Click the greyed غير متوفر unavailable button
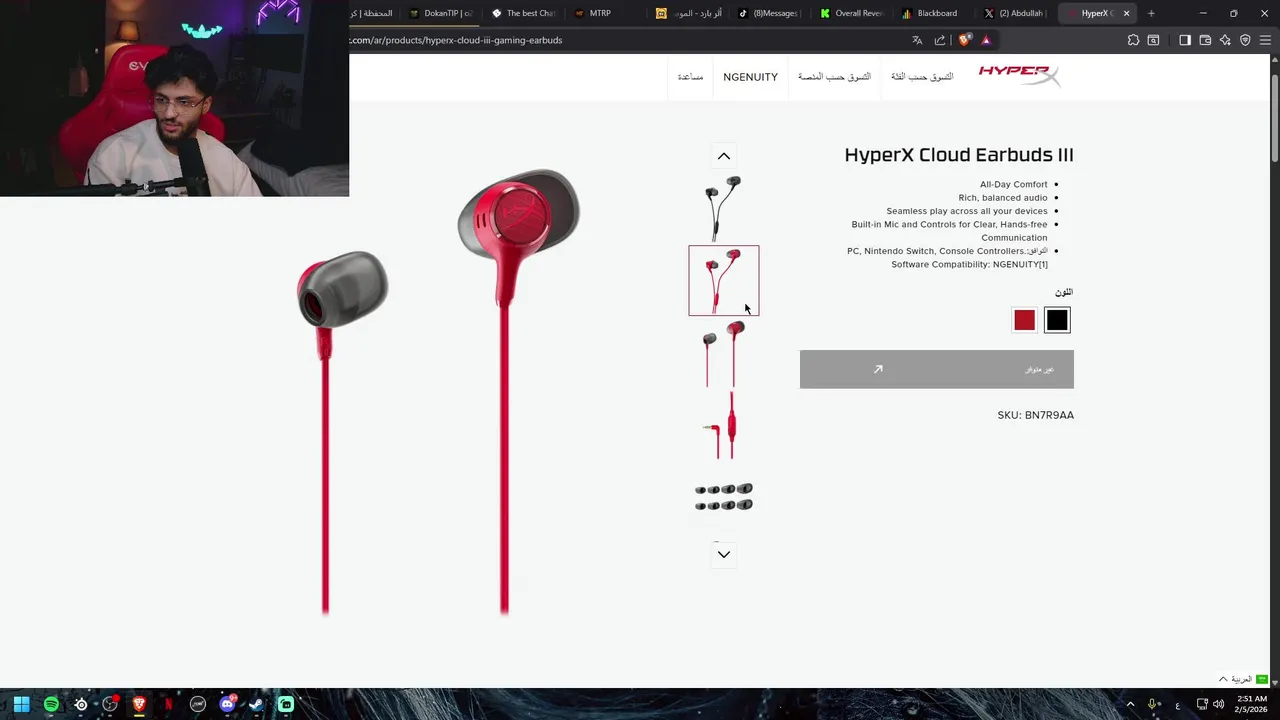The height and width of the screenshot is (720, 1280). click(x=937, y=369)
